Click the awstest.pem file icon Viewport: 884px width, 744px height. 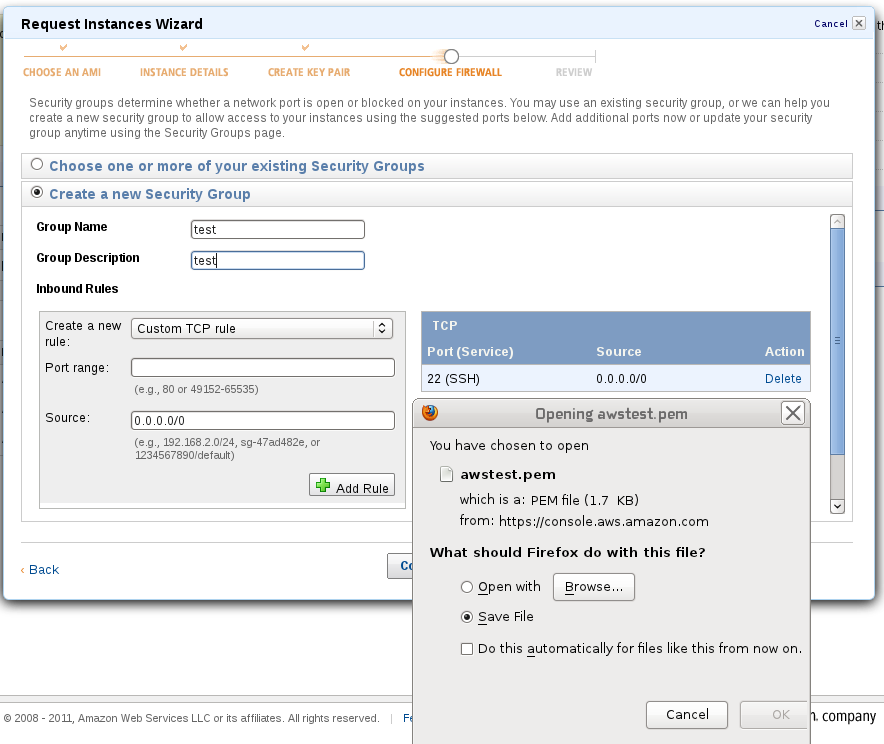[446, 474]
